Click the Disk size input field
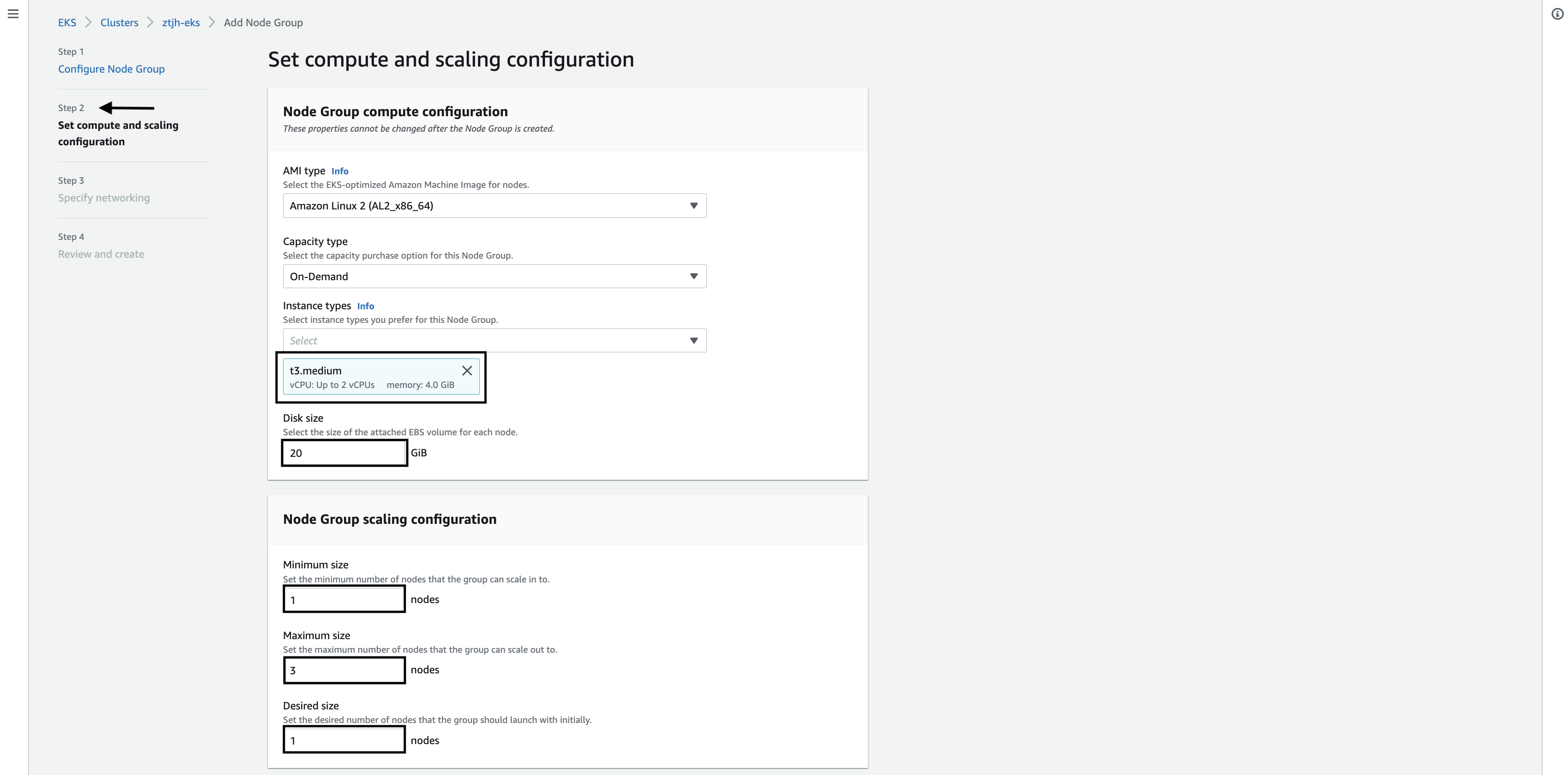The image size is (1568, 775). tap(344, 453)
